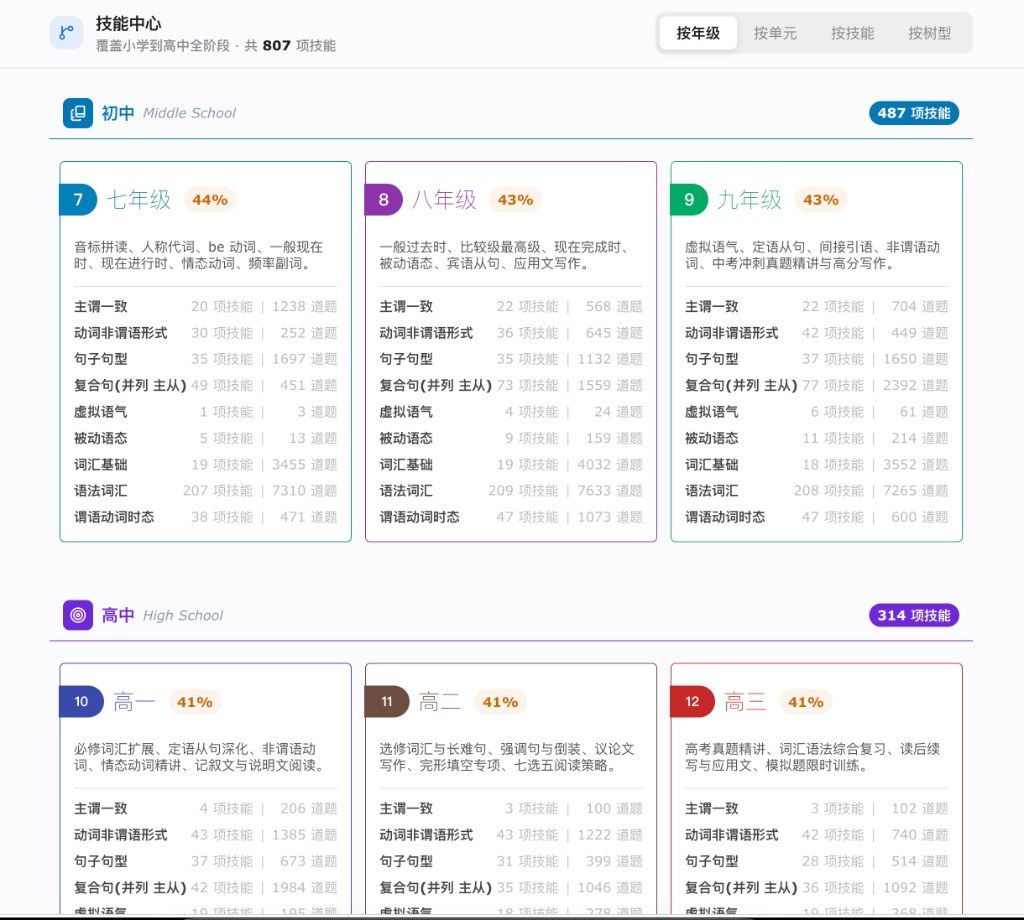Open the 高二 card title
This screenshot has height=920, width=1024.
[440, 702]
